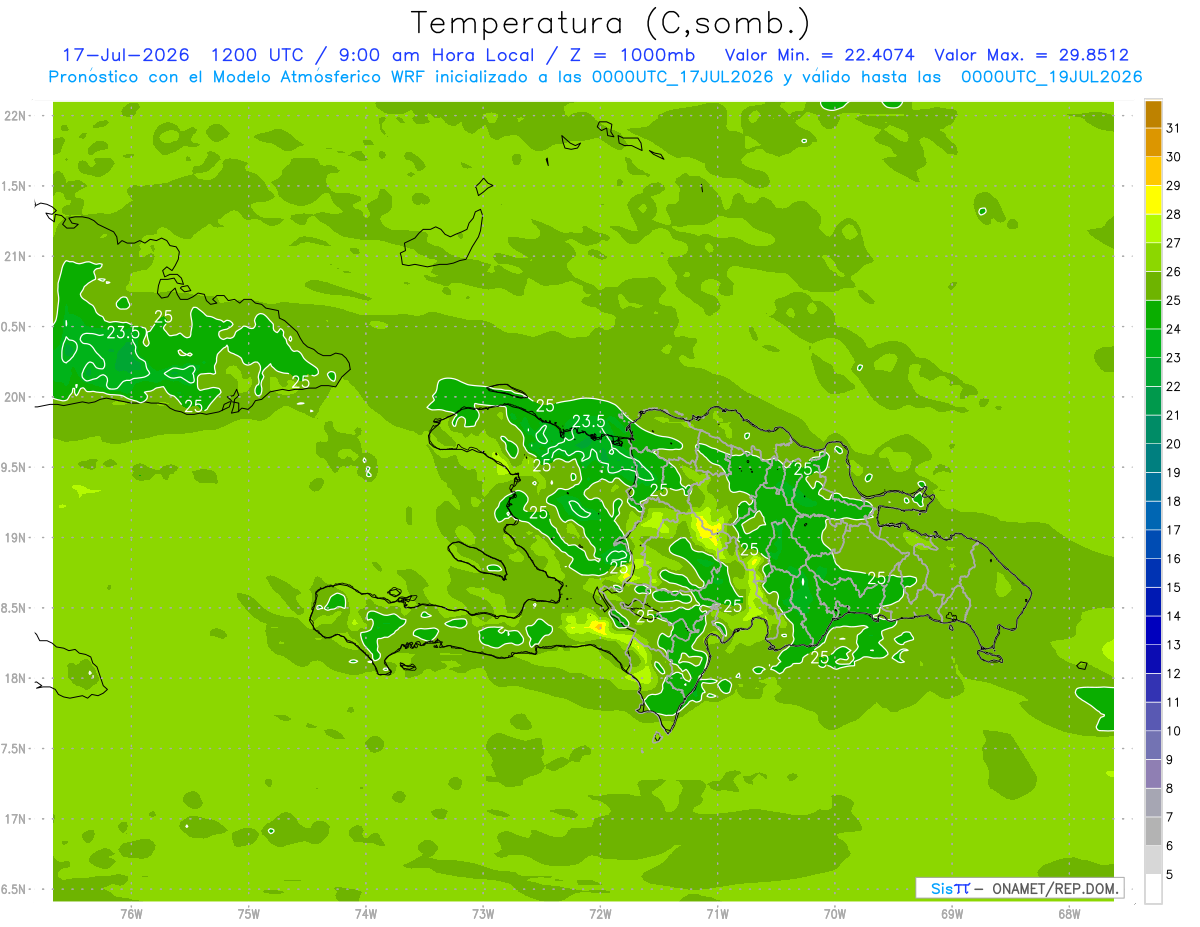
Task: Click the '17N' latitude axis label
Action: tap(17, 819)
